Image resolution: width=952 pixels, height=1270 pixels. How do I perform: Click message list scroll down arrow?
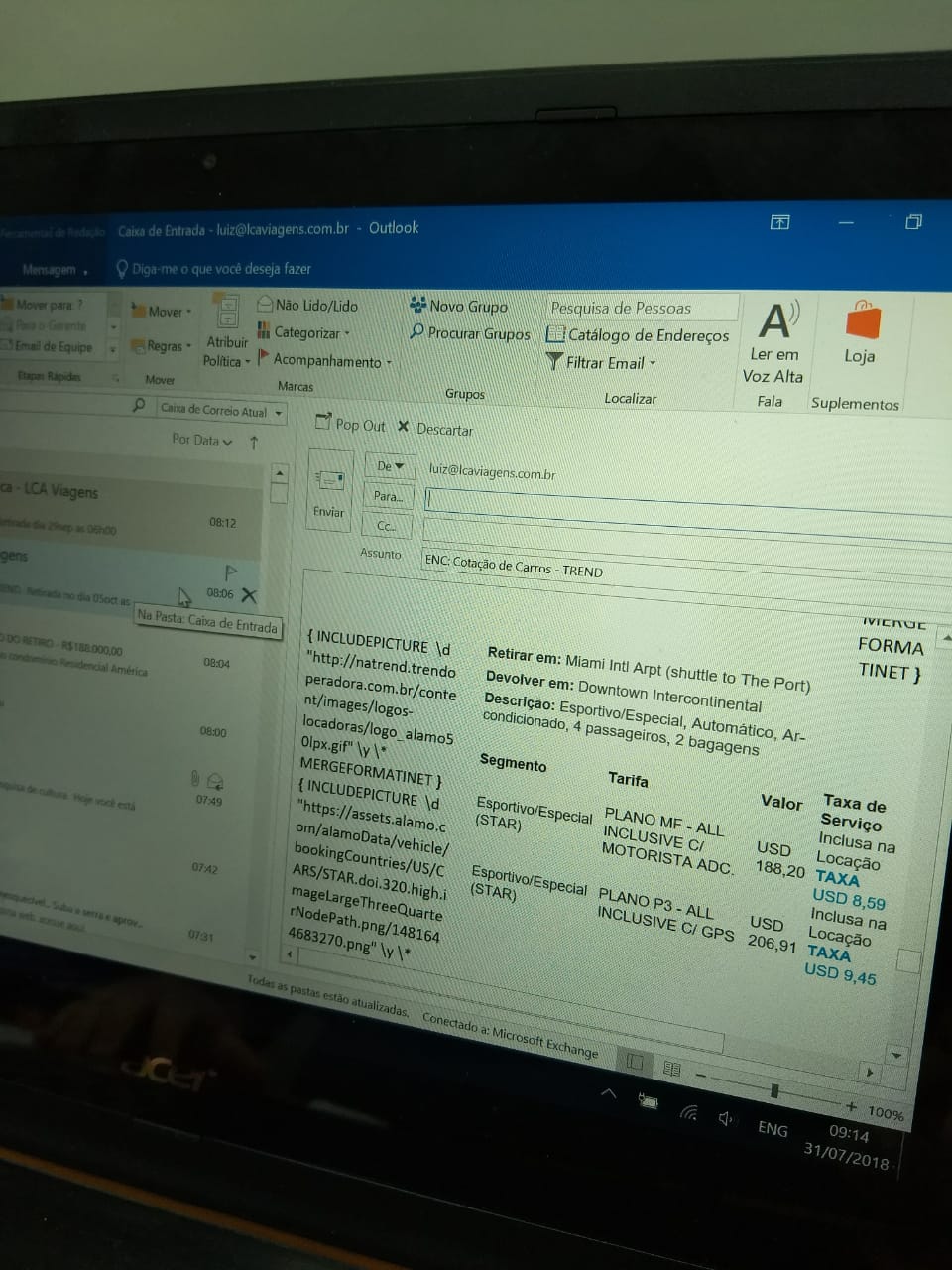click(252, 957)
